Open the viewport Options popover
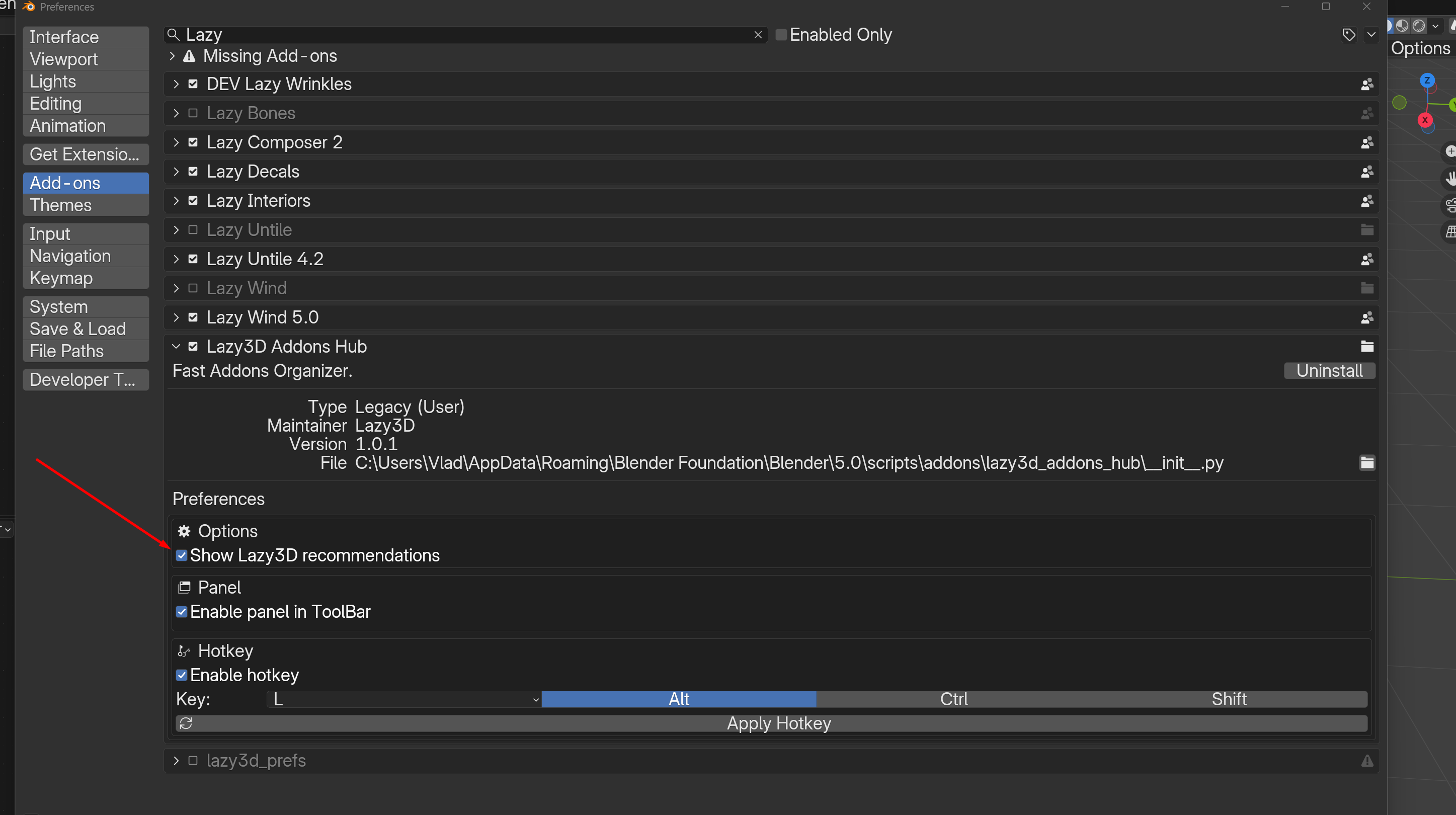 (x=1420, y=49)
